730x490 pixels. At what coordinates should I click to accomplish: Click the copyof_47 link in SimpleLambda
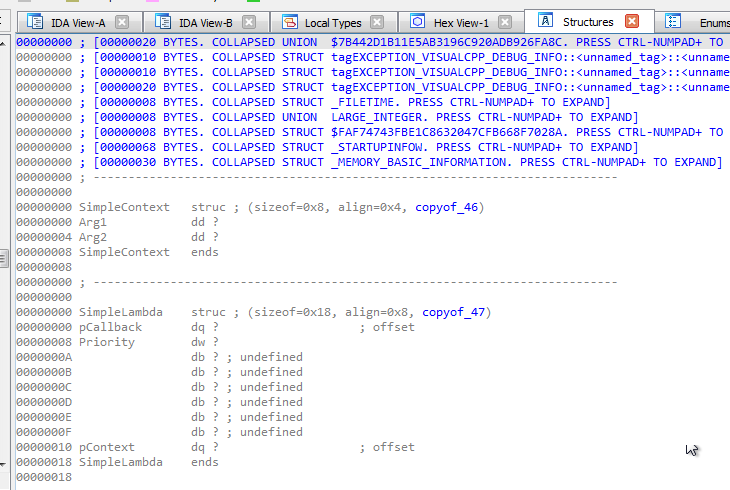454,312
